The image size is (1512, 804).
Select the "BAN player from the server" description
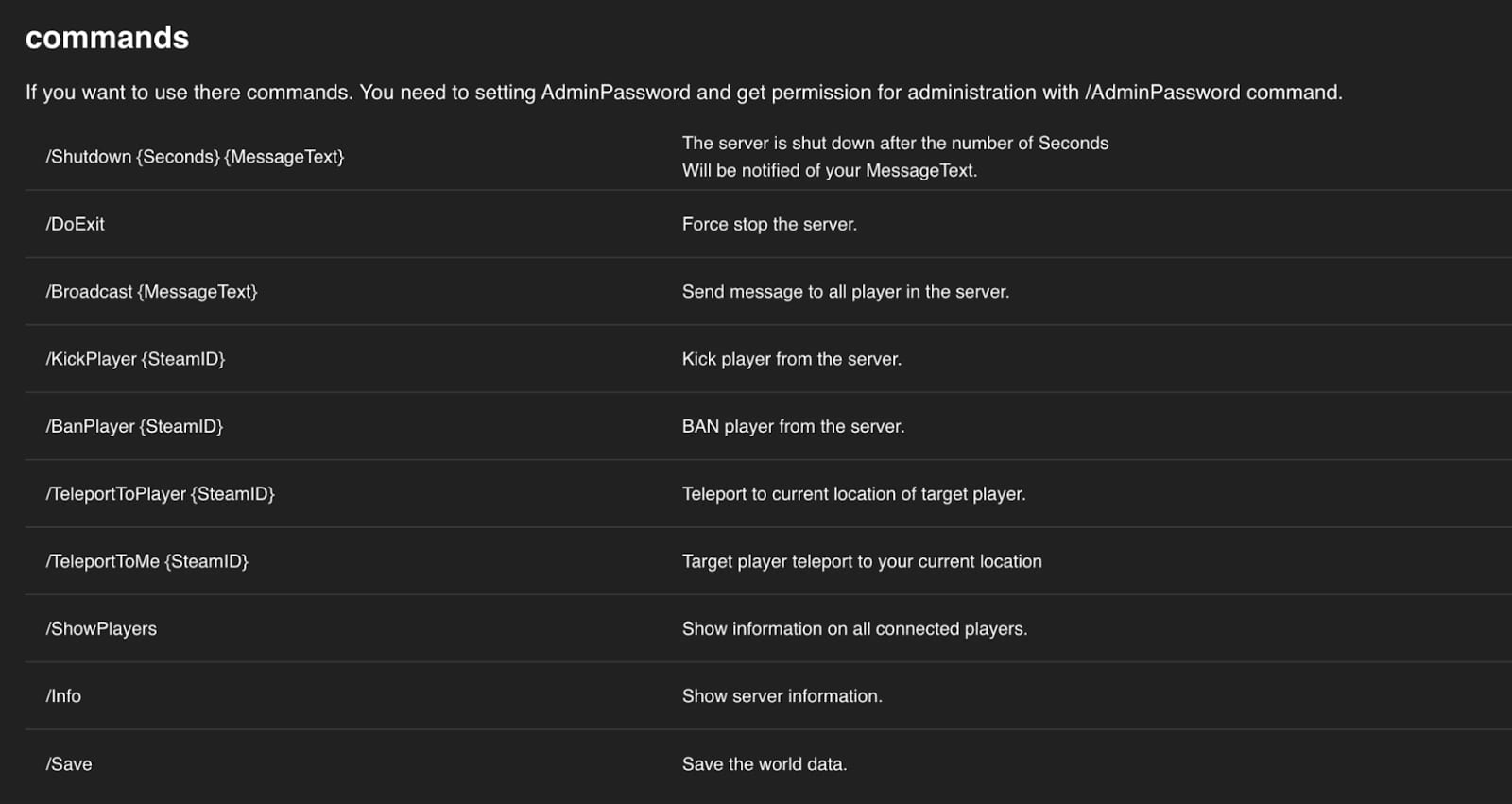point(793,426)
